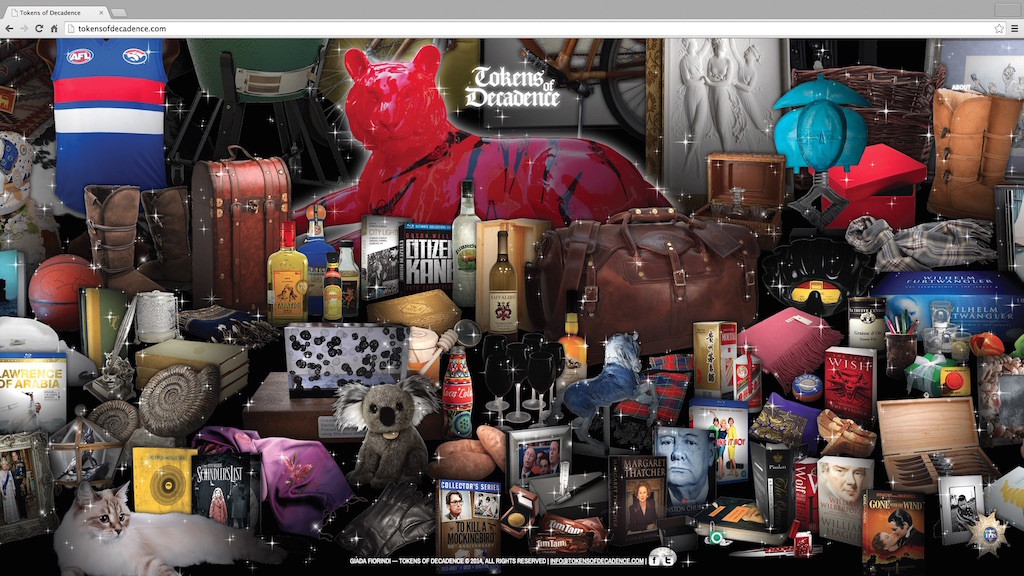
Task: Select the yellow tequila bottle
Action: tap(287, 274)
